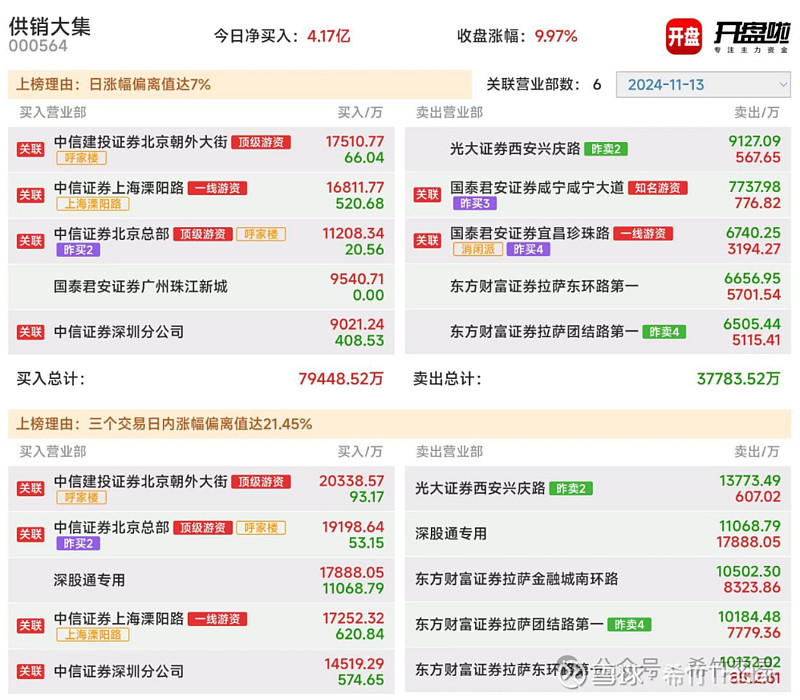Open 光大证券西安兴庆路 row selling 9127.09

pyautogui.click(x=598, y=149)
